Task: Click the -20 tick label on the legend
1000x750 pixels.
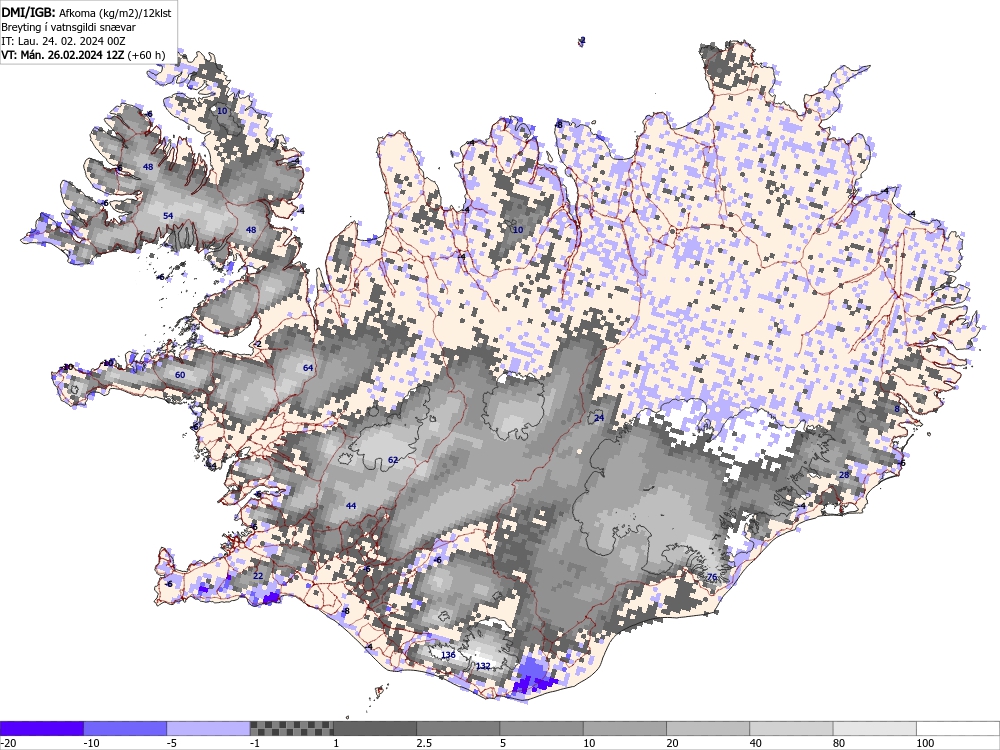Action: 8,743
